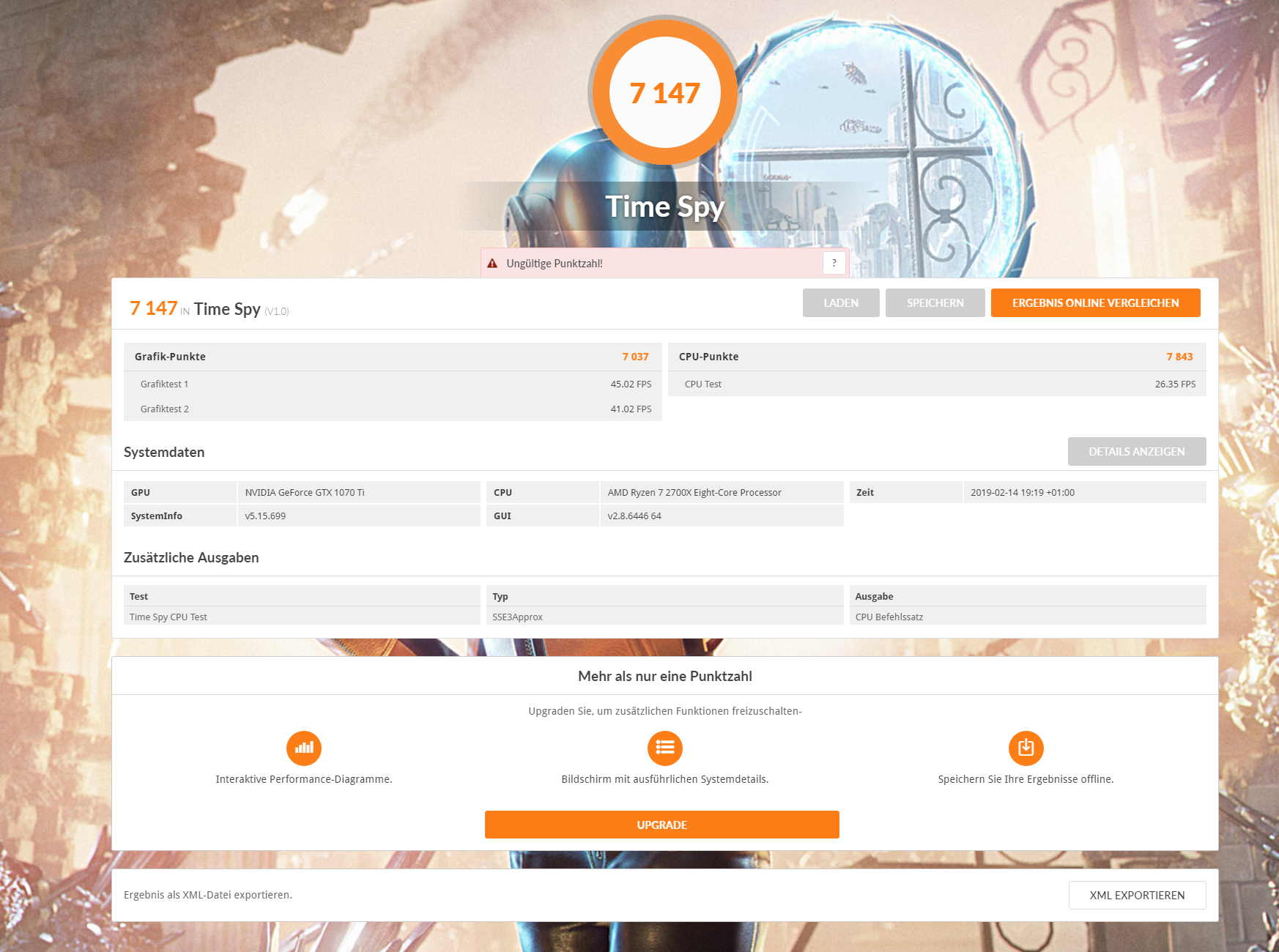1279x952 pixels.
Task: Click SystemInfo version v5.15.699
Action: [265, 516]
